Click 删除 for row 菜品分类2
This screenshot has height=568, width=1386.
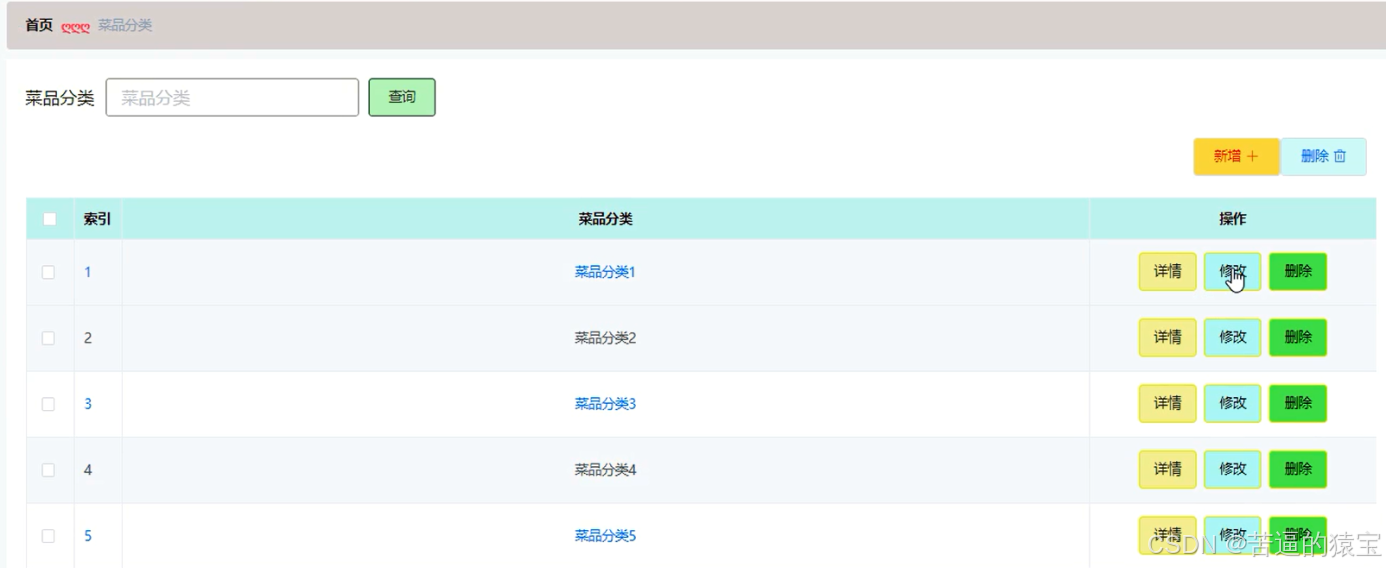click(x=1298, y=338)
